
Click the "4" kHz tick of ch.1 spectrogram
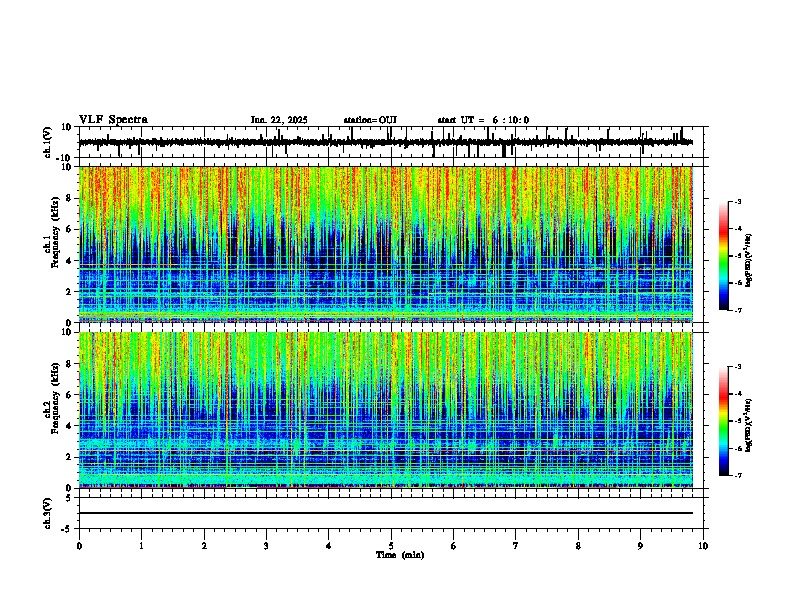(x=70, y=261)
